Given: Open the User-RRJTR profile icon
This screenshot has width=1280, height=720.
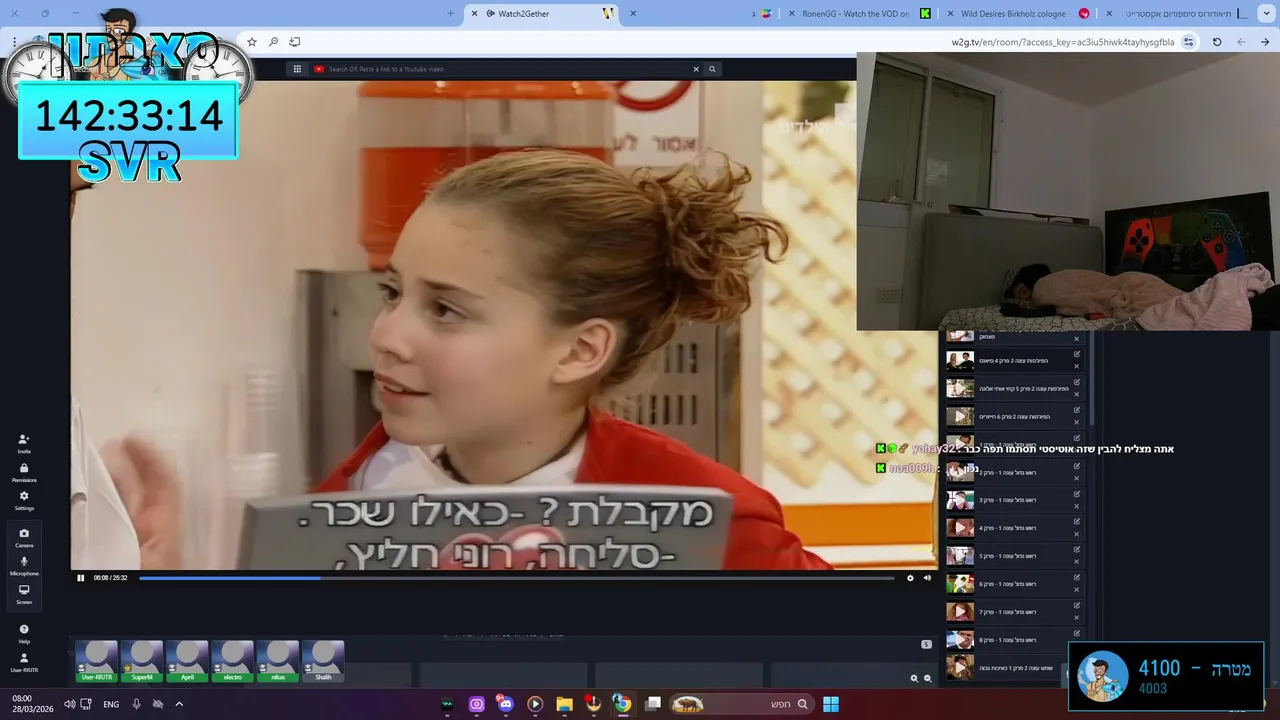Looking at the screenshot, I should coord(24,662).
